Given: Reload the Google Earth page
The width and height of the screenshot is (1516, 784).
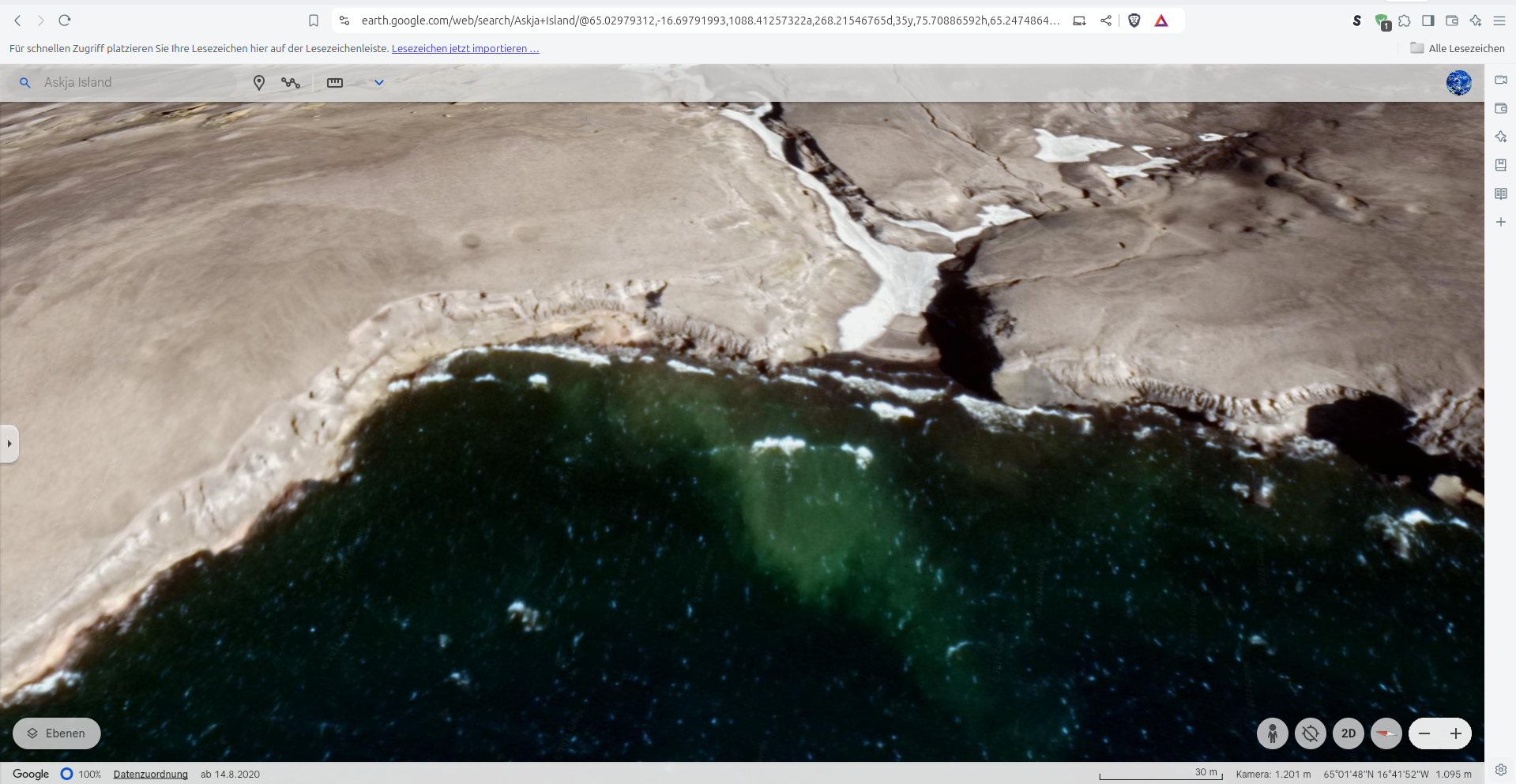Looking at the screenshot, I should (65, 21).
